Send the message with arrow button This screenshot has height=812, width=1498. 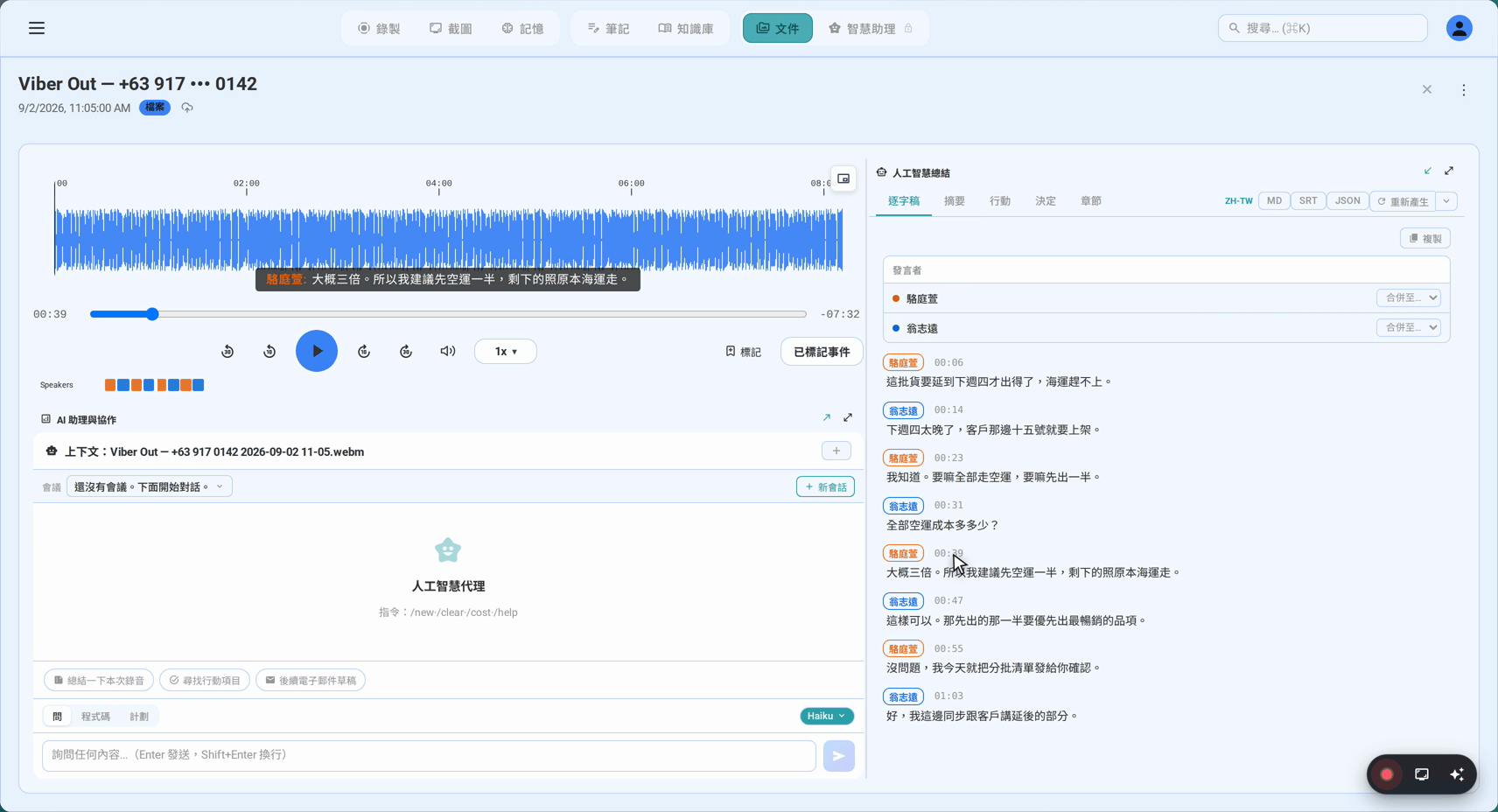838,756
